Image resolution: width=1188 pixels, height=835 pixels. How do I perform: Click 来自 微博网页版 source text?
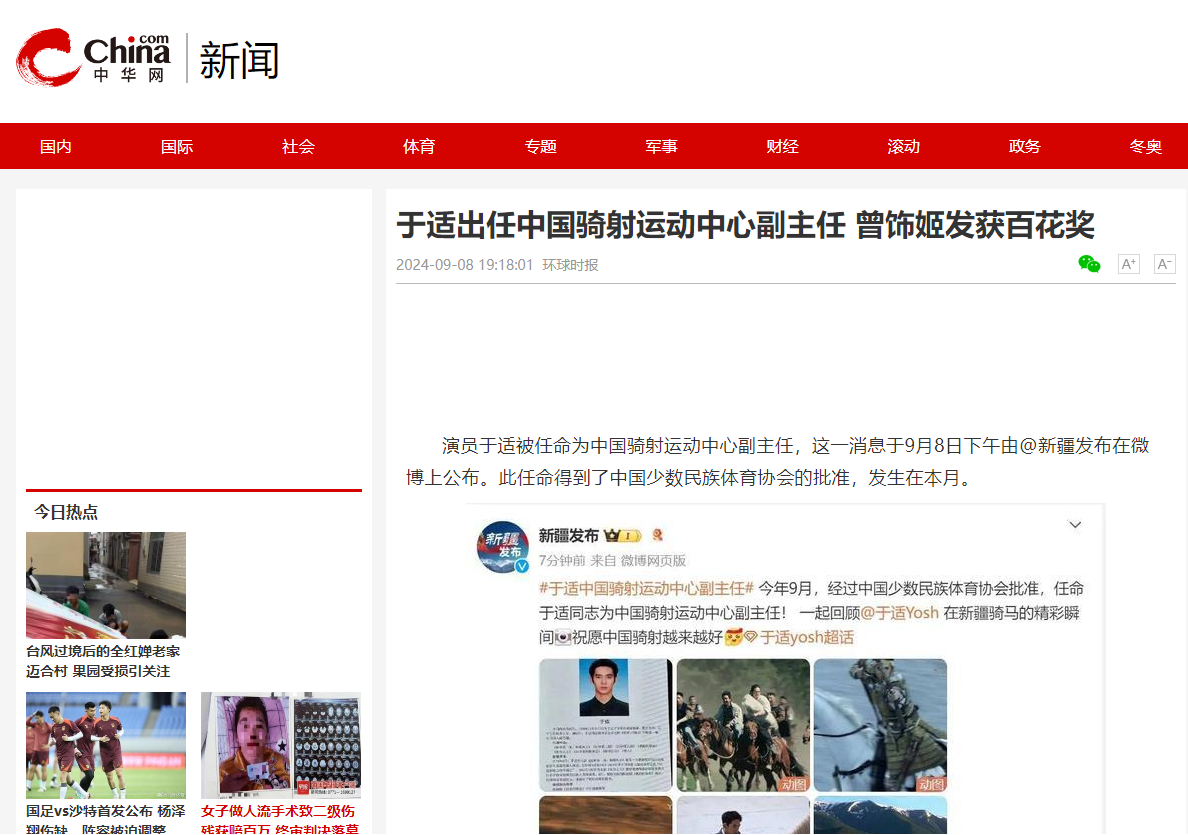point(639,561)
